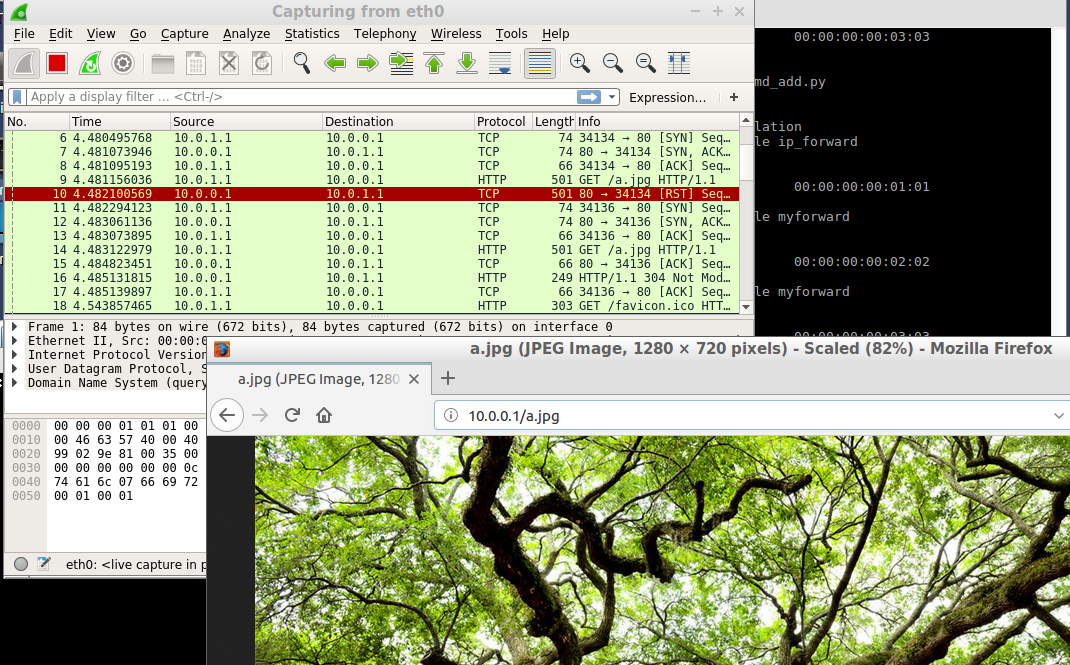Stop the running capture with the red square
The image size is (1070, 665).
click(x=56, y=63)
